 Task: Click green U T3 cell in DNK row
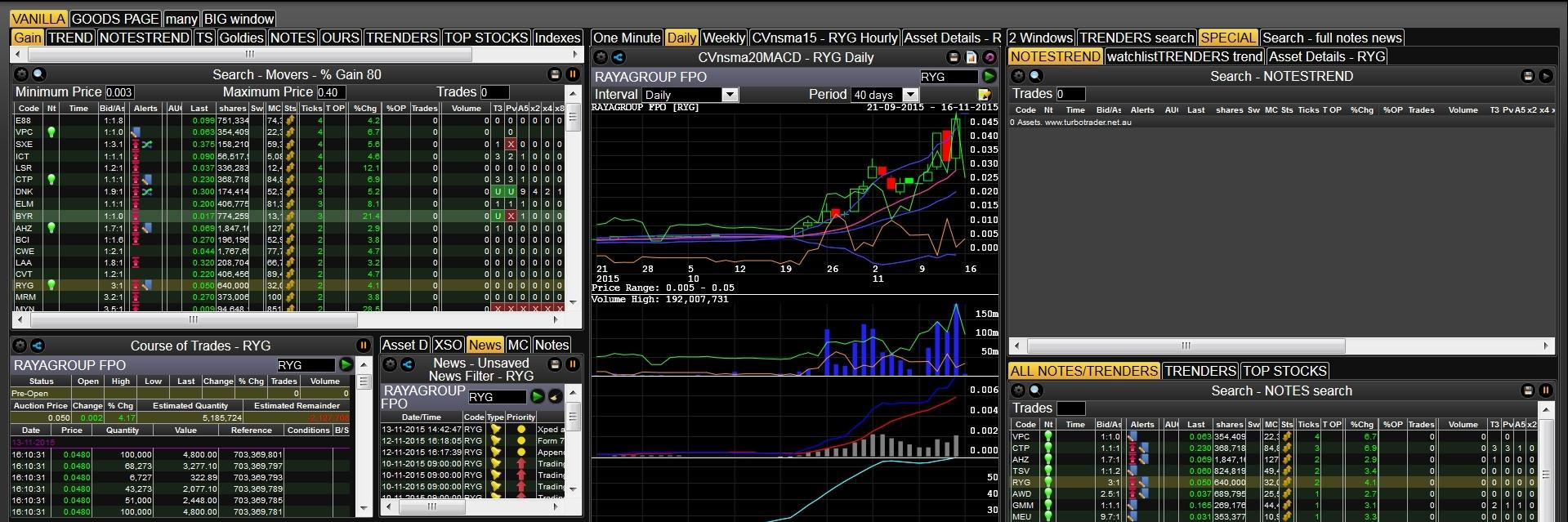[498, 192]
